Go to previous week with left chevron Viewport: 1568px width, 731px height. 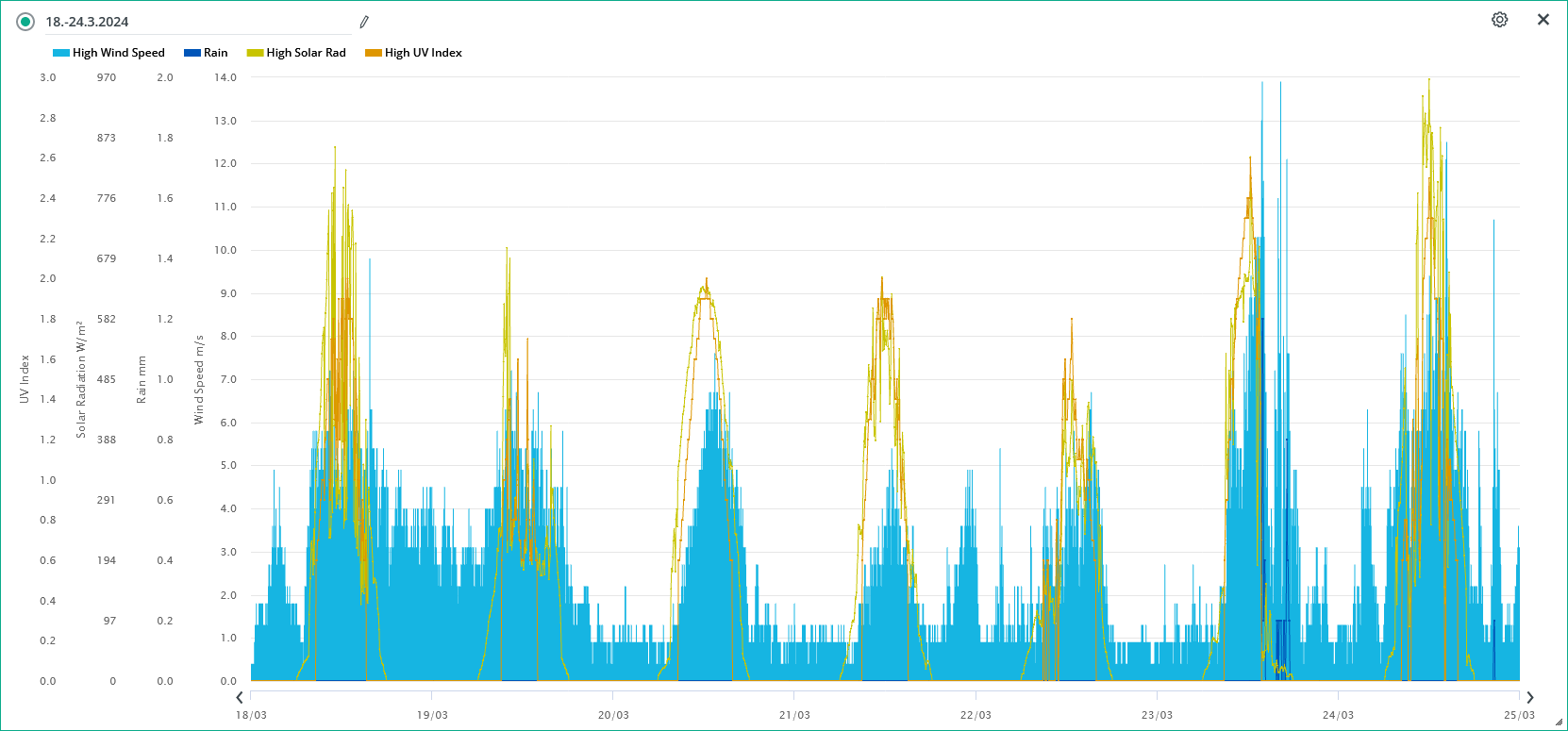coord(240,697)
